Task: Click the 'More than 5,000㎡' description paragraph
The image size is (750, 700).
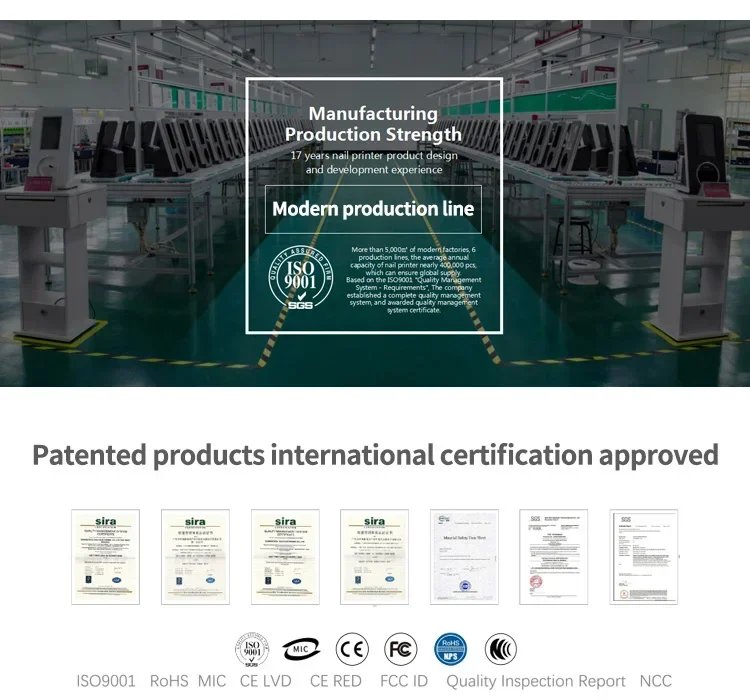Action: tap(414, 279)
